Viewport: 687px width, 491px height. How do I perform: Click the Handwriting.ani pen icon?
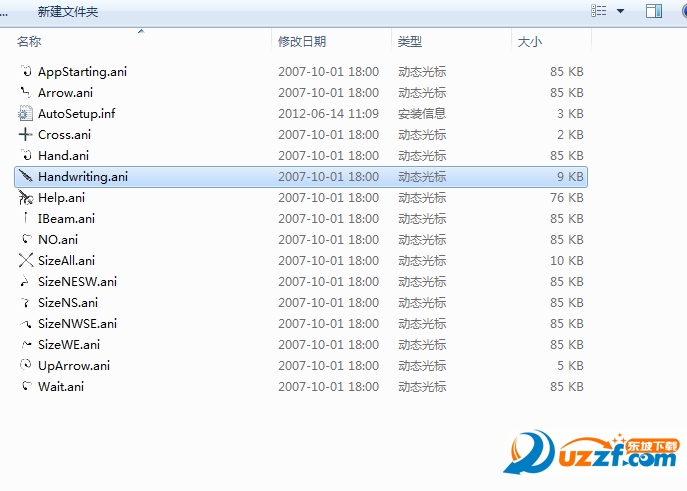26,176
